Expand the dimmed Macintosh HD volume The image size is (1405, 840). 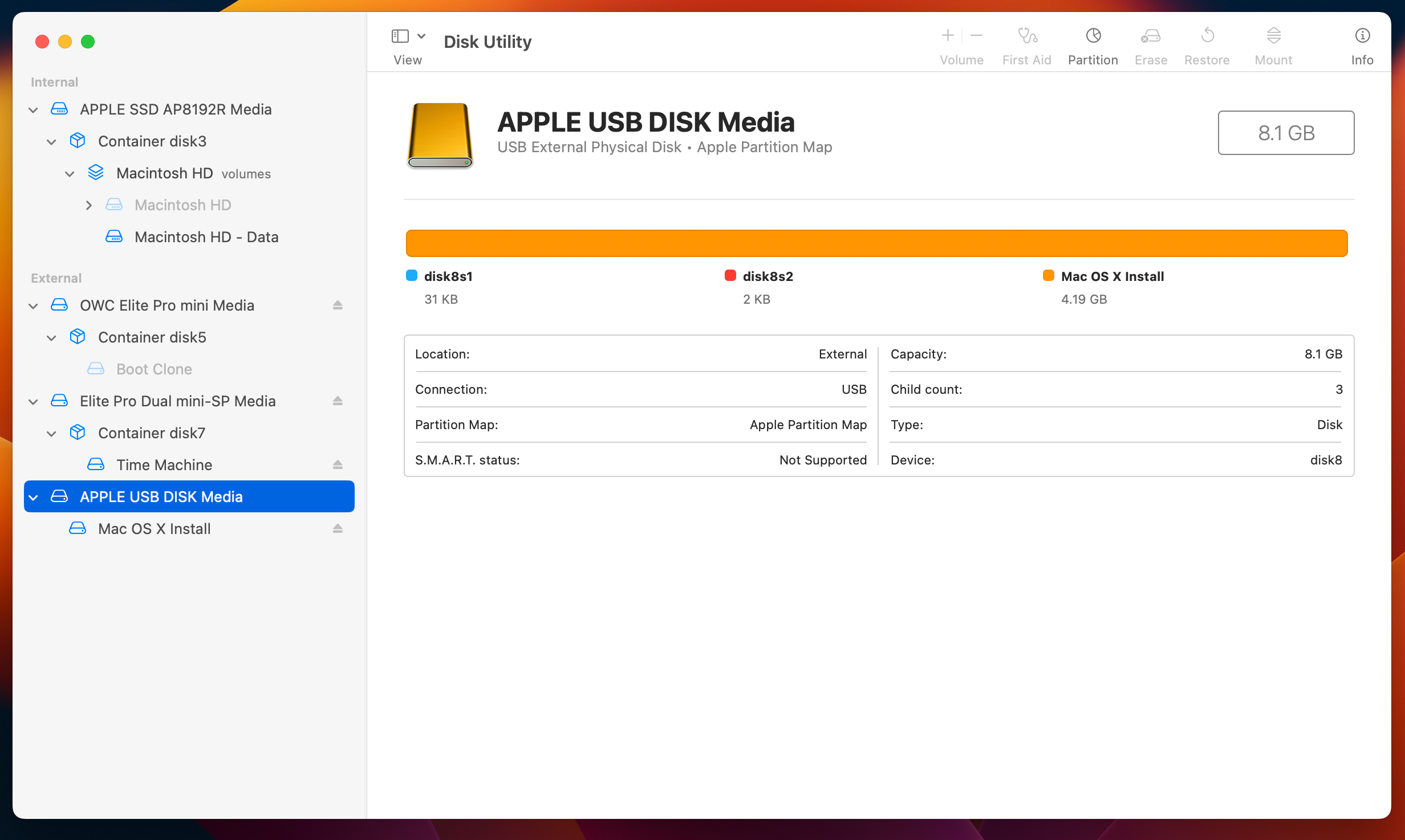click(88, 205)
